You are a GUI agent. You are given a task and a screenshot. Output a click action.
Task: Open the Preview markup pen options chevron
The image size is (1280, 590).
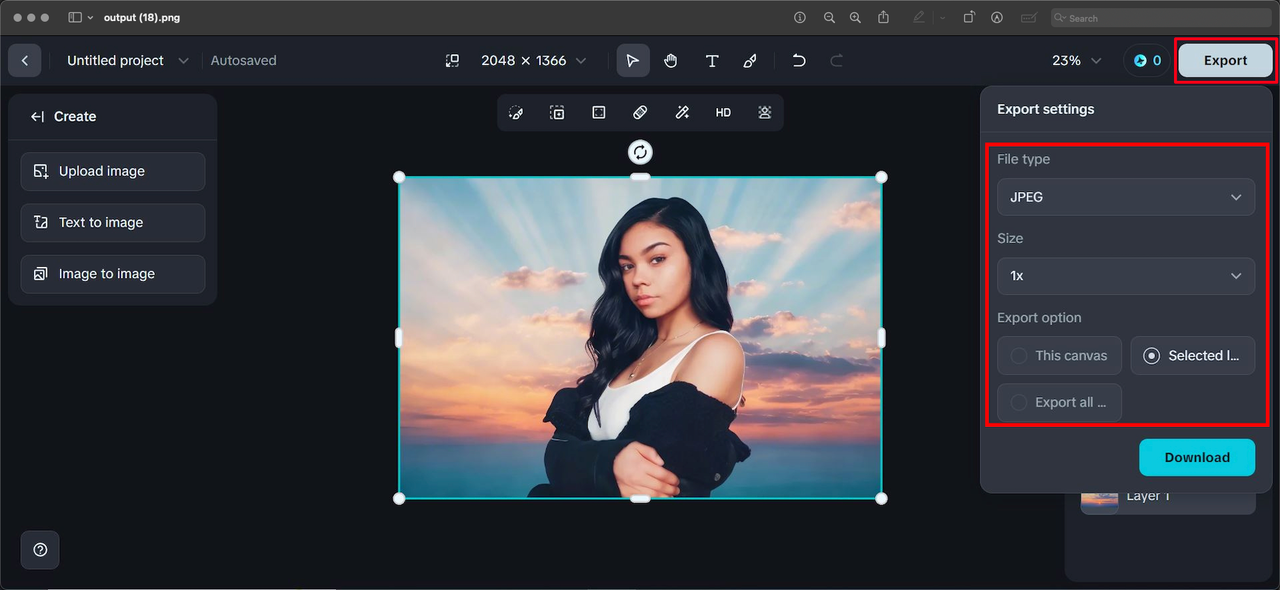point(942,18)
